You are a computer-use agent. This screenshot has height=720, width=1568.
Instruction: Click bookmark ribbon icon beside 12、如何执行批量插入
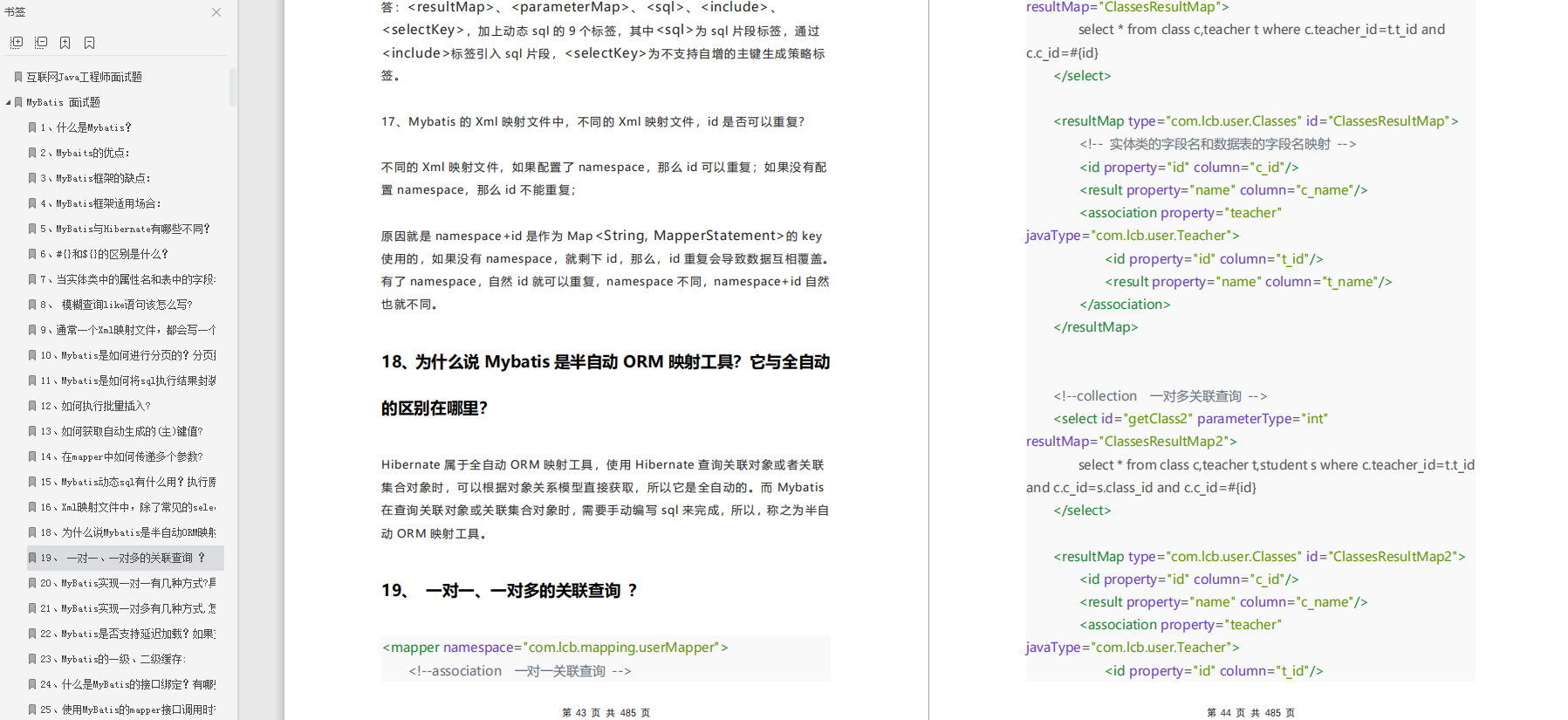click(32, 406)
